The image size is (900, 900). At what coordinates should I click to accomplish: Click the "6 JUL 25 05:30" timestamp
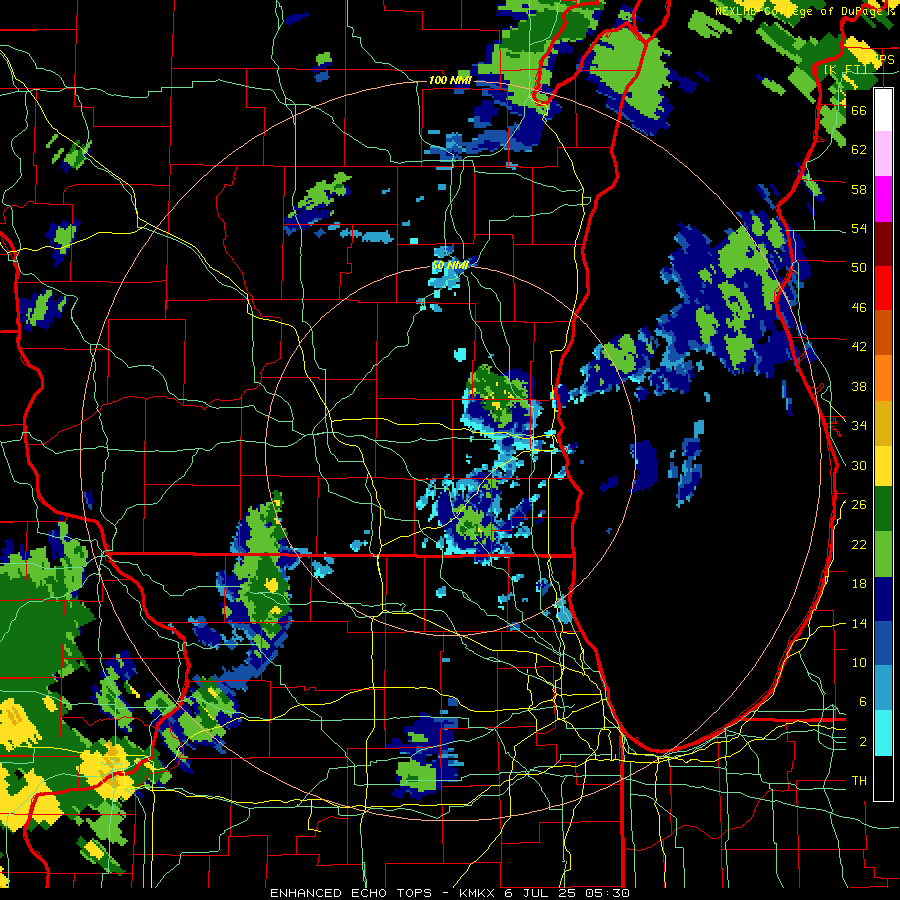coord(567,893)
